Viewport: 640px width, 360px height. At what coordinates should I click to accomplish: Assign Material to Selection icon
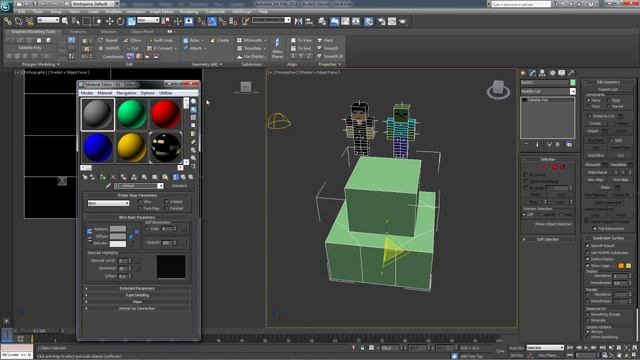coord(102,177)
